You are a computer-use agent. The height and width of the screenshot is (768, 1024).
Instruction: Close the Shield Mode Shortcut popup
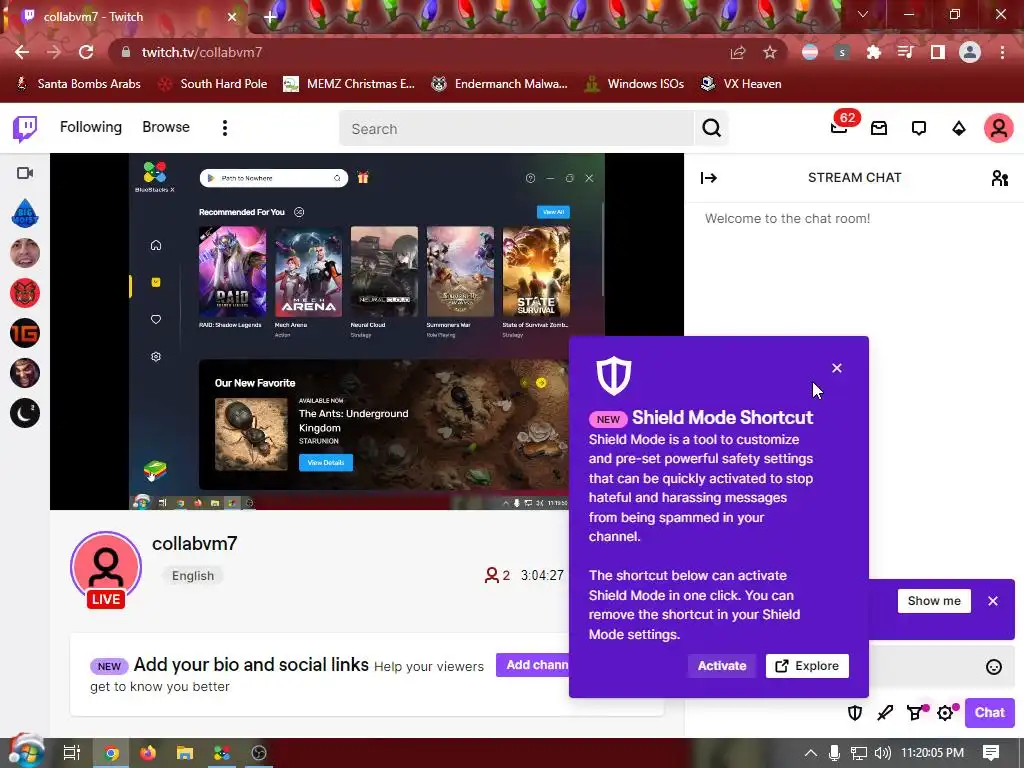click(837, 368)
